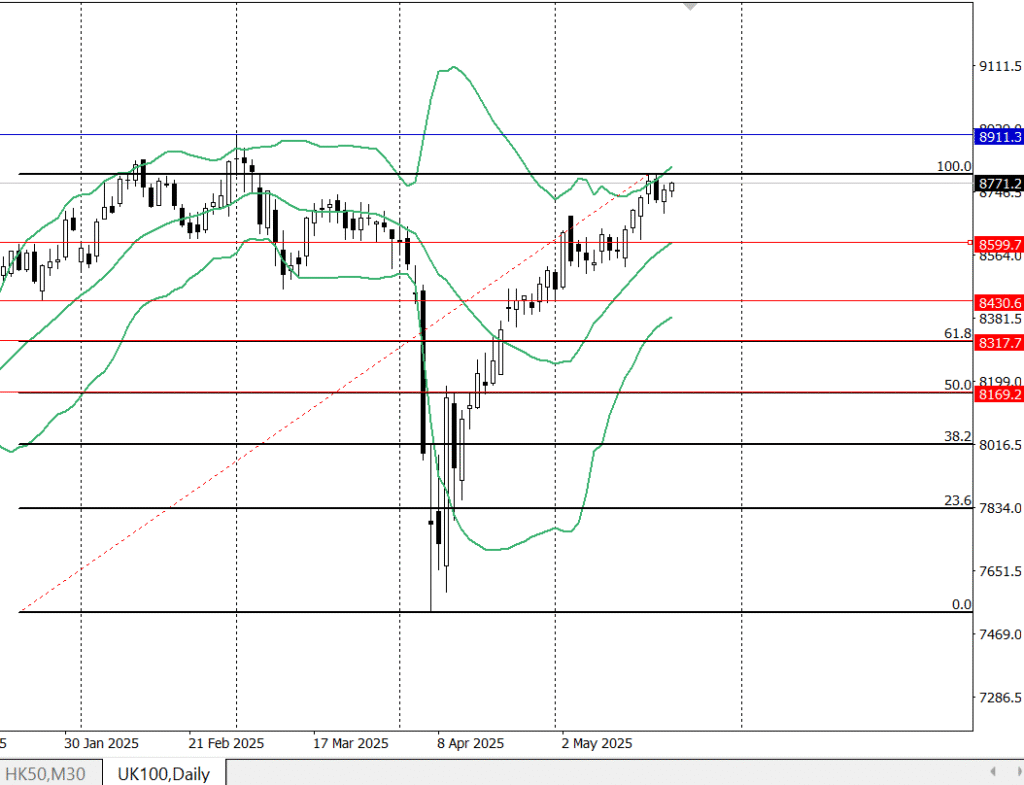Screen dimensions: 1024x785
Task: Click the red 8317.7 price label
Action: pyautogui.click(x=999, y=343)
